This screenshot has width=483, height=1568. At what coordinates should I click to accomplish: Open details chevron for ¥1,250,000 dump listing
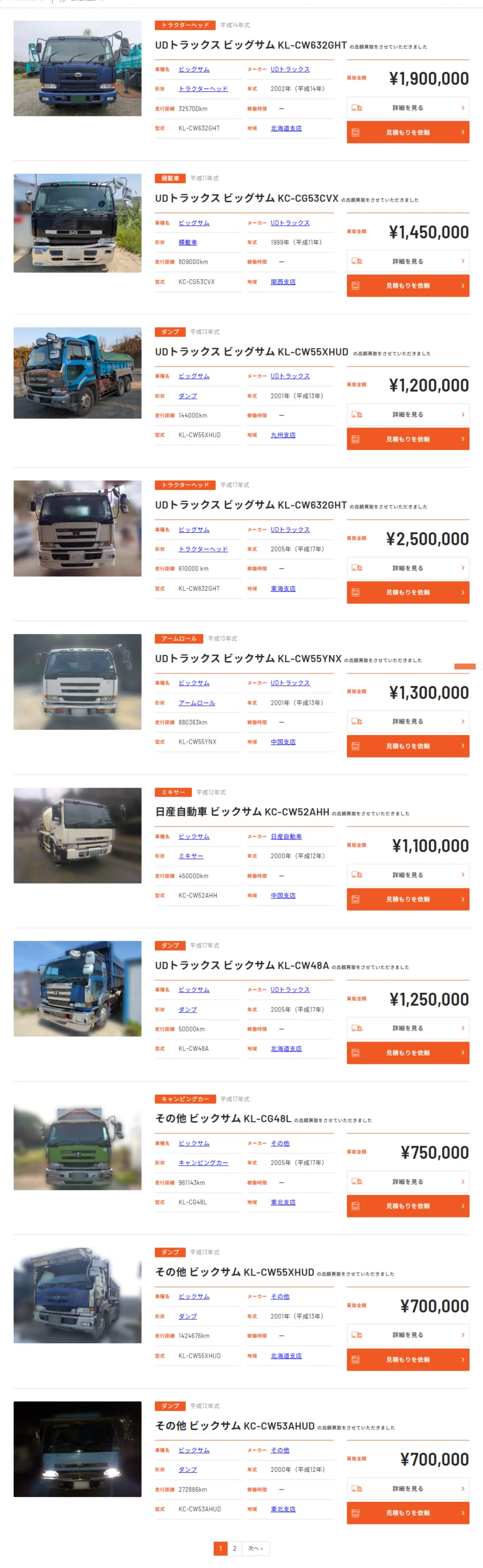coord(463,1028)
